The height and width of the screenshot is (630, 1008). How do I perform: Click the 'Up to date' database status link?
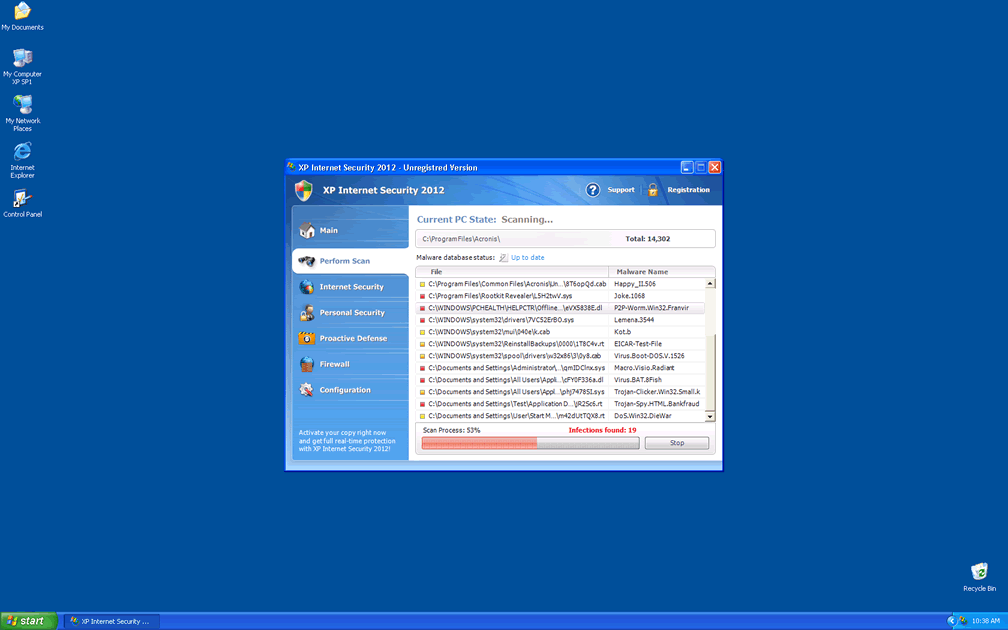(527, 258)
